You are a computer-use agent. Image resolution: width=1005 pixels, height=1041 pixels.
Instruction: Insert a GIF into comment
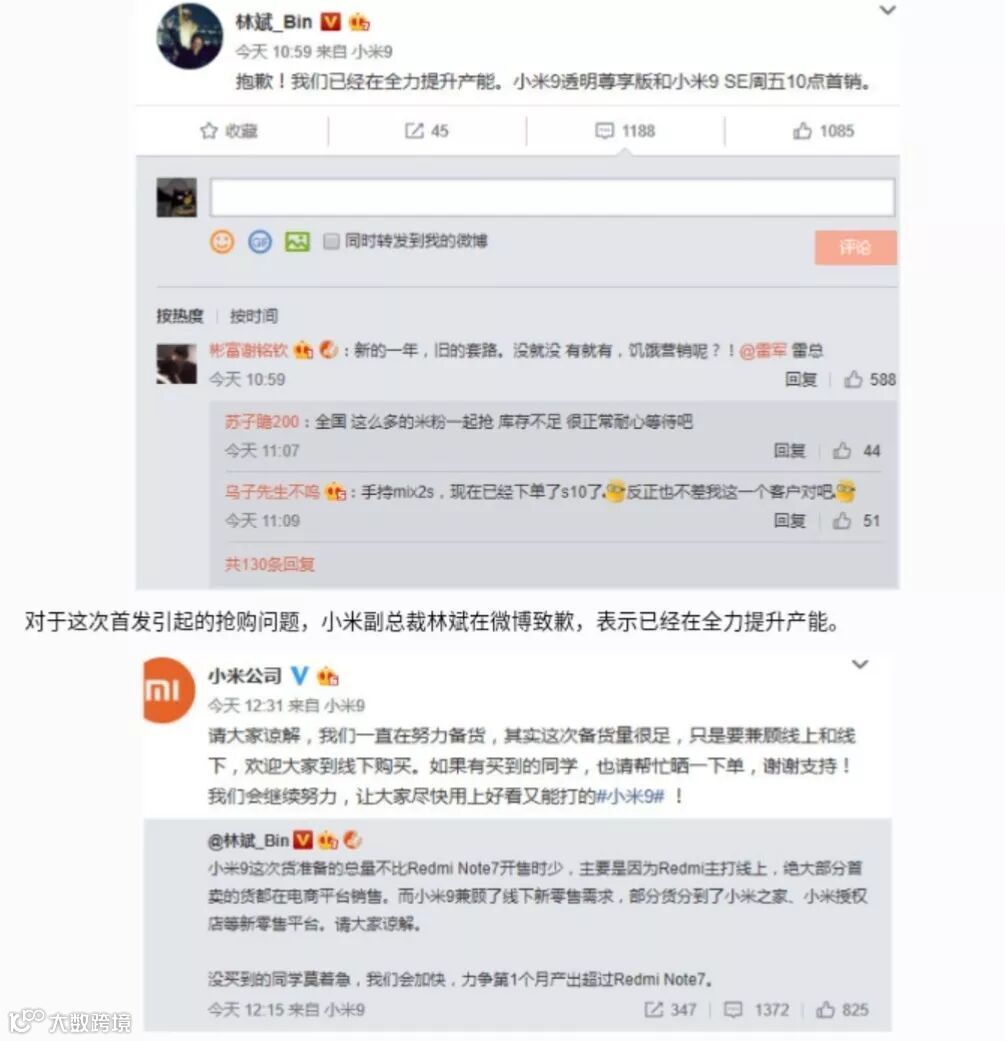pos(260,241)
